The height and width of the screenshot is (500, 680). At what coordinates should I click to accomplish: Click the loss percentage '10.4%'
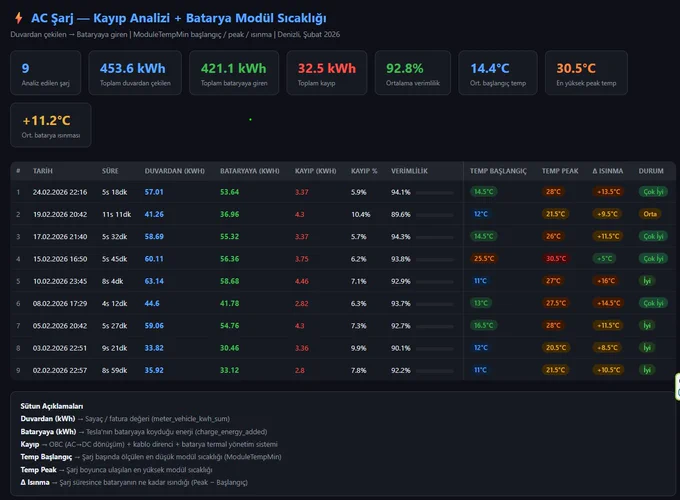coord(361,214)
